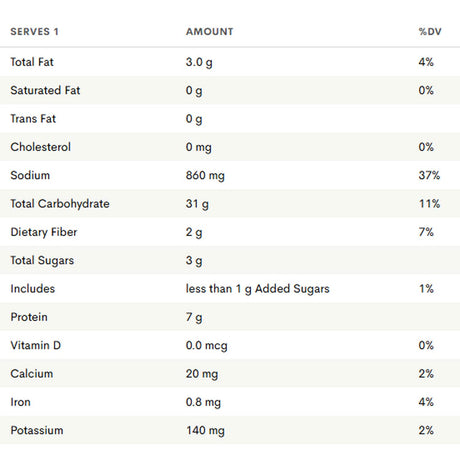
Task: Click the %DV column header
Action: [x=430, y=32]
